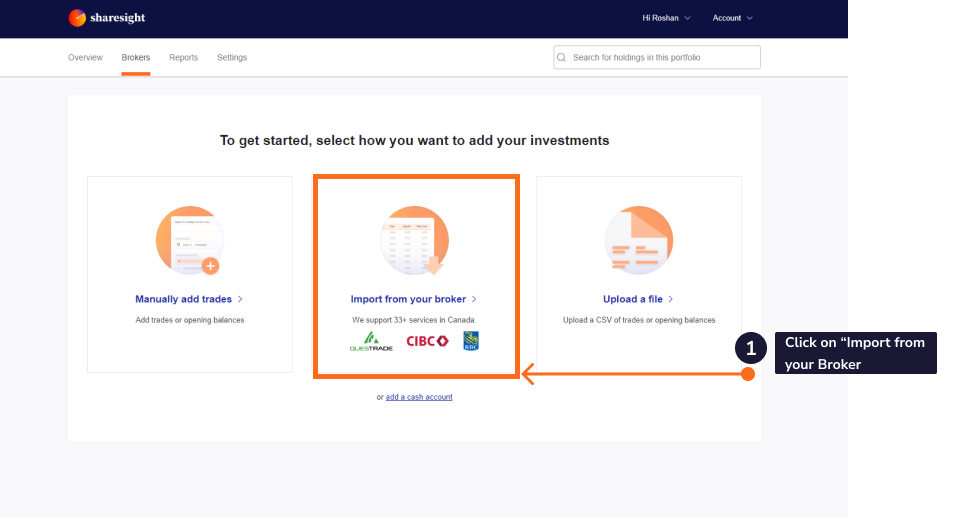Click the add a cash account link
The height and width of the screenshot is (524, 968).
coord(419,397)
